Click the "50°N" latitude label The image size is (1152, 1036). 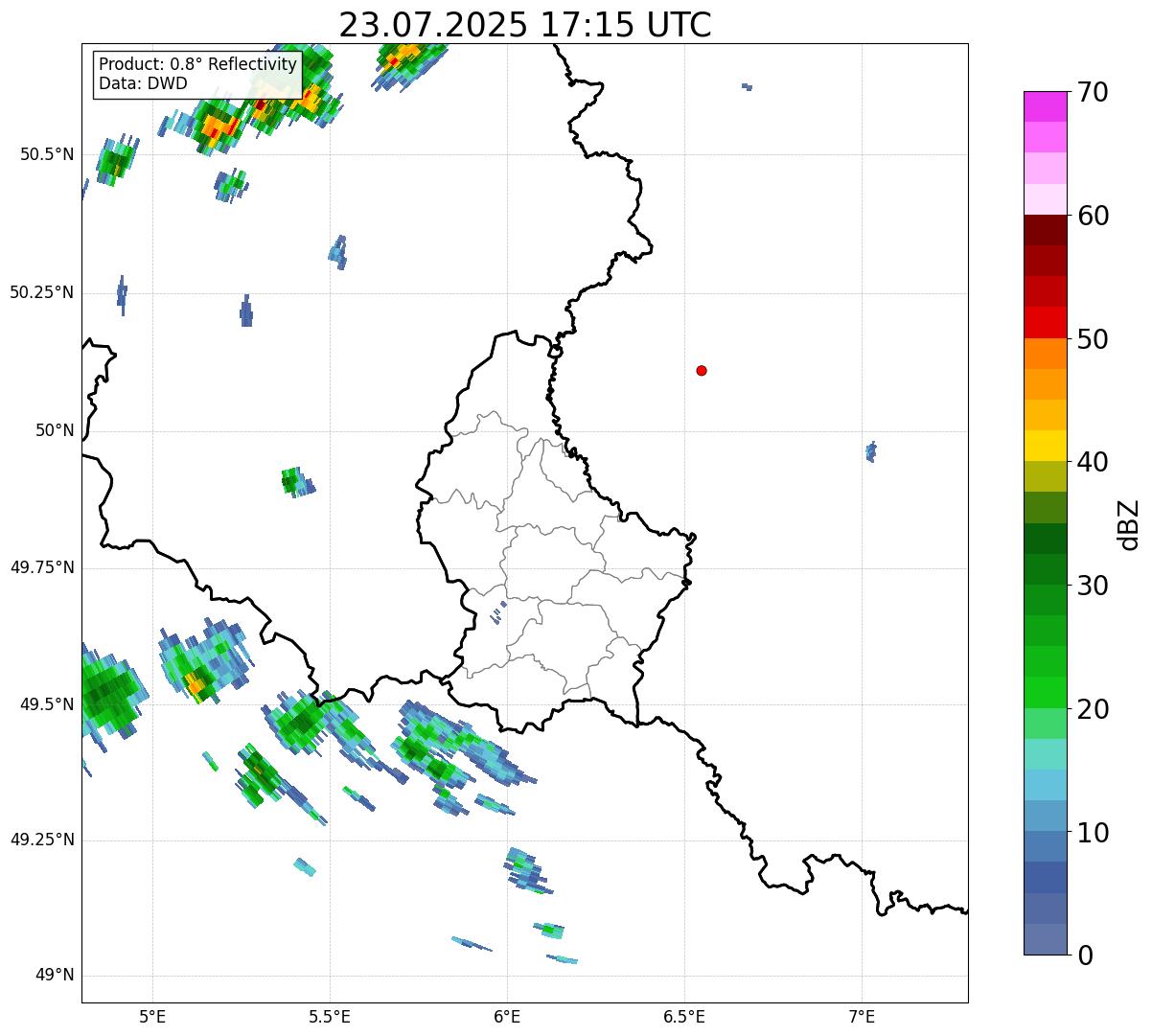[x=55, y=430]
